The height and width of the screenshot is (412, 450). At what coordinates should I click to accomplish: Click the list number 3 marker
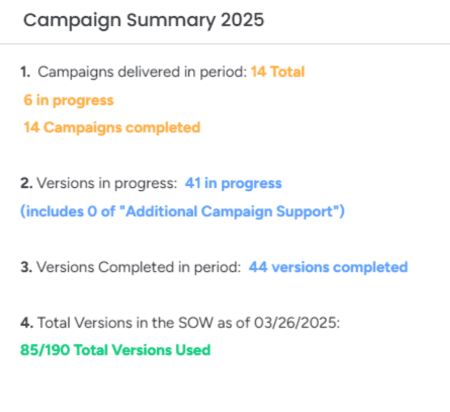click(x=26, y=267)
